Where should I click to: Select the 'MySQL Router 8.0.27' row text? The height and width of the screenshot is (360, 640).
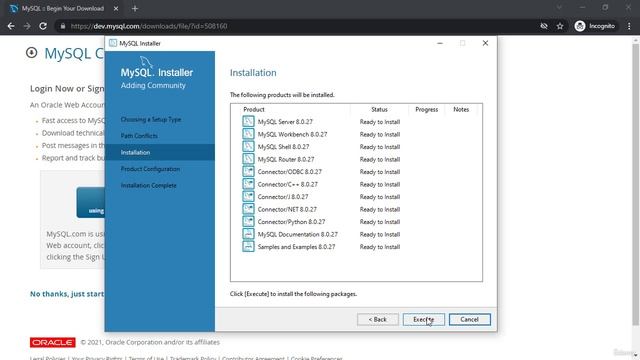[x=286, y=159]
